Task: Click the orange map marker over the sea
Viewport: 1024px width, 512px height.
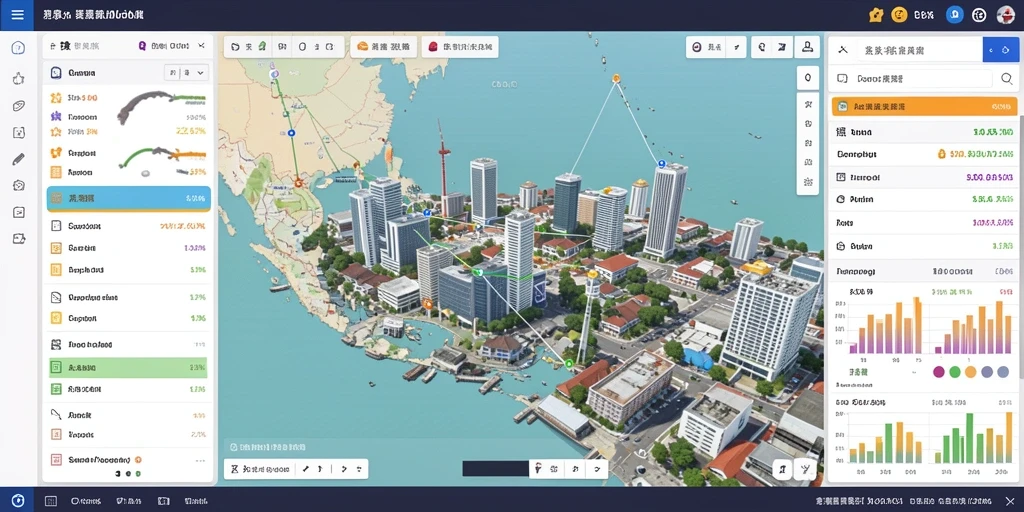Action: (615, 78)
